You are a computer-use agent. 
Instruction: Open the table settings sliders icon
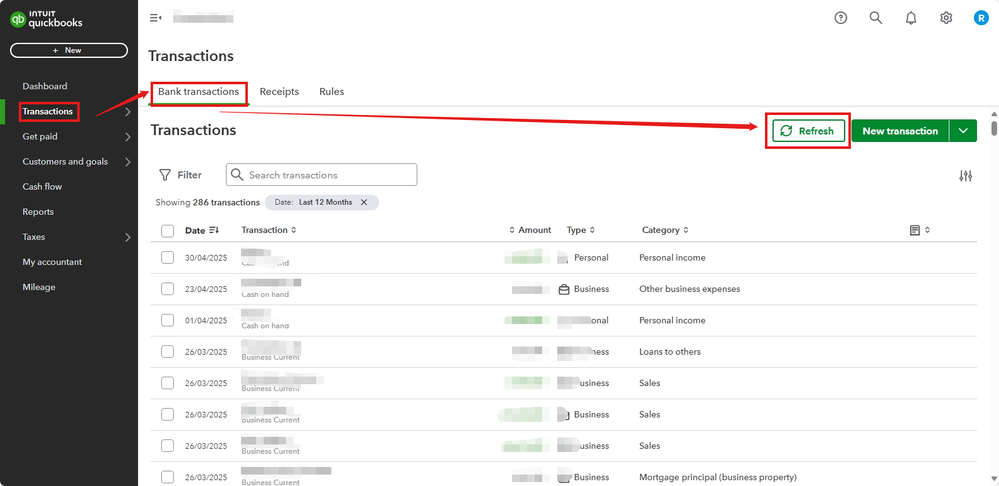coord(966,176)
